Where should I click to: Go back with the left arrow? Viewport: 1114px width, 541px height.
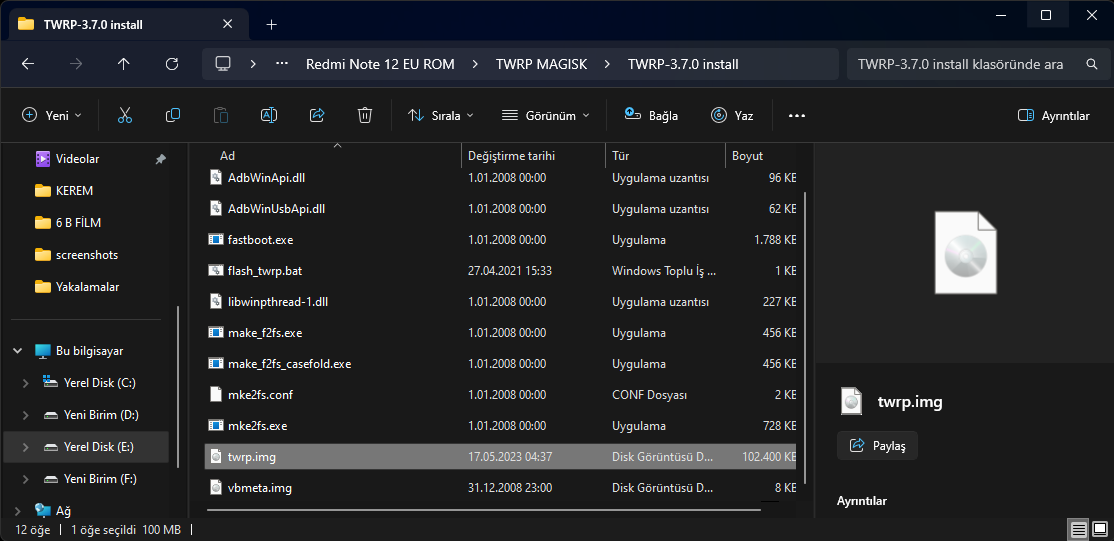coord(28,64)
